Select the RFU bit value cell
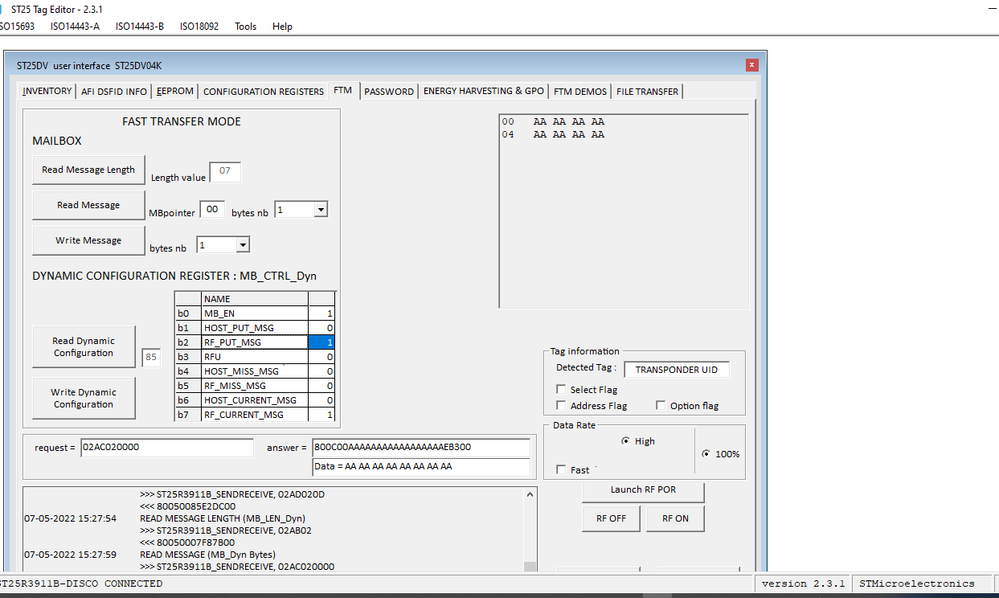This screenshot has height=598, width=999. pyautogui.click(x=321, y=357)
